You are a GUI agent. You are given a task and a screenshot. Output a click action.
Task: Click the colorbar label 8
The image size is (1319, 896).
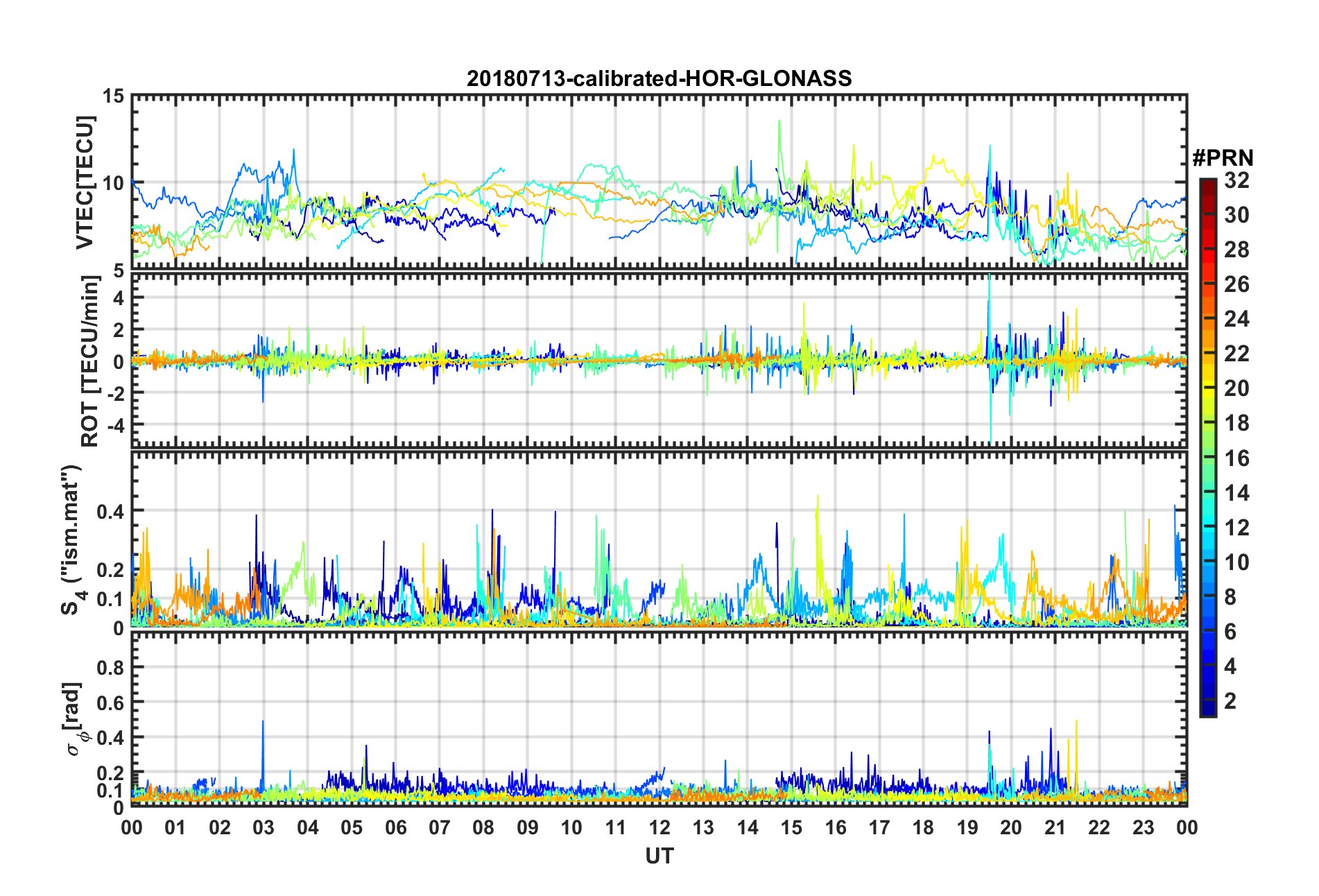[x=1230, y=597]
